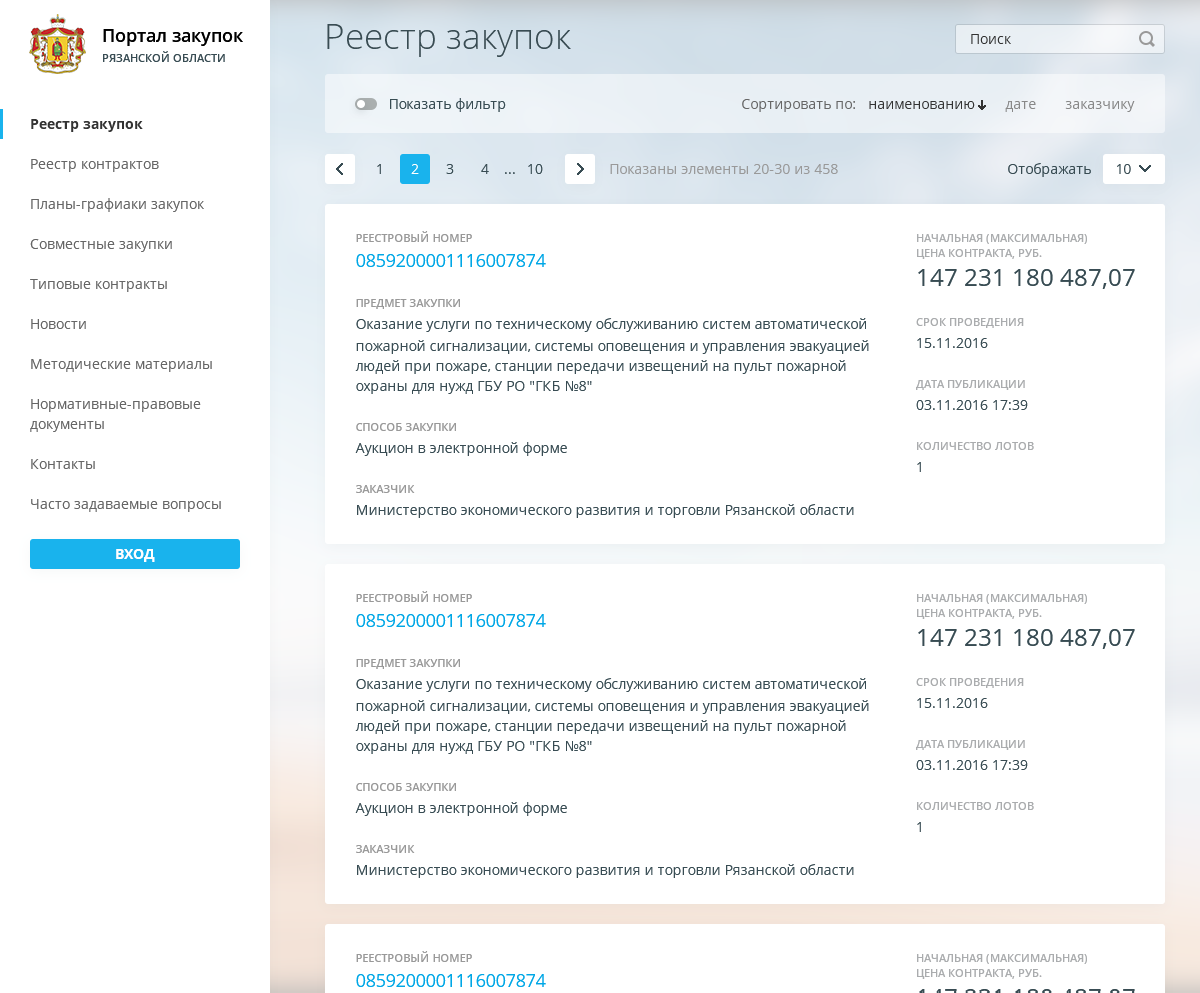Image resolution: width=1200 pixels, height=993 pixels.
Task: Open the Новости section
Action: pos(58,324)
